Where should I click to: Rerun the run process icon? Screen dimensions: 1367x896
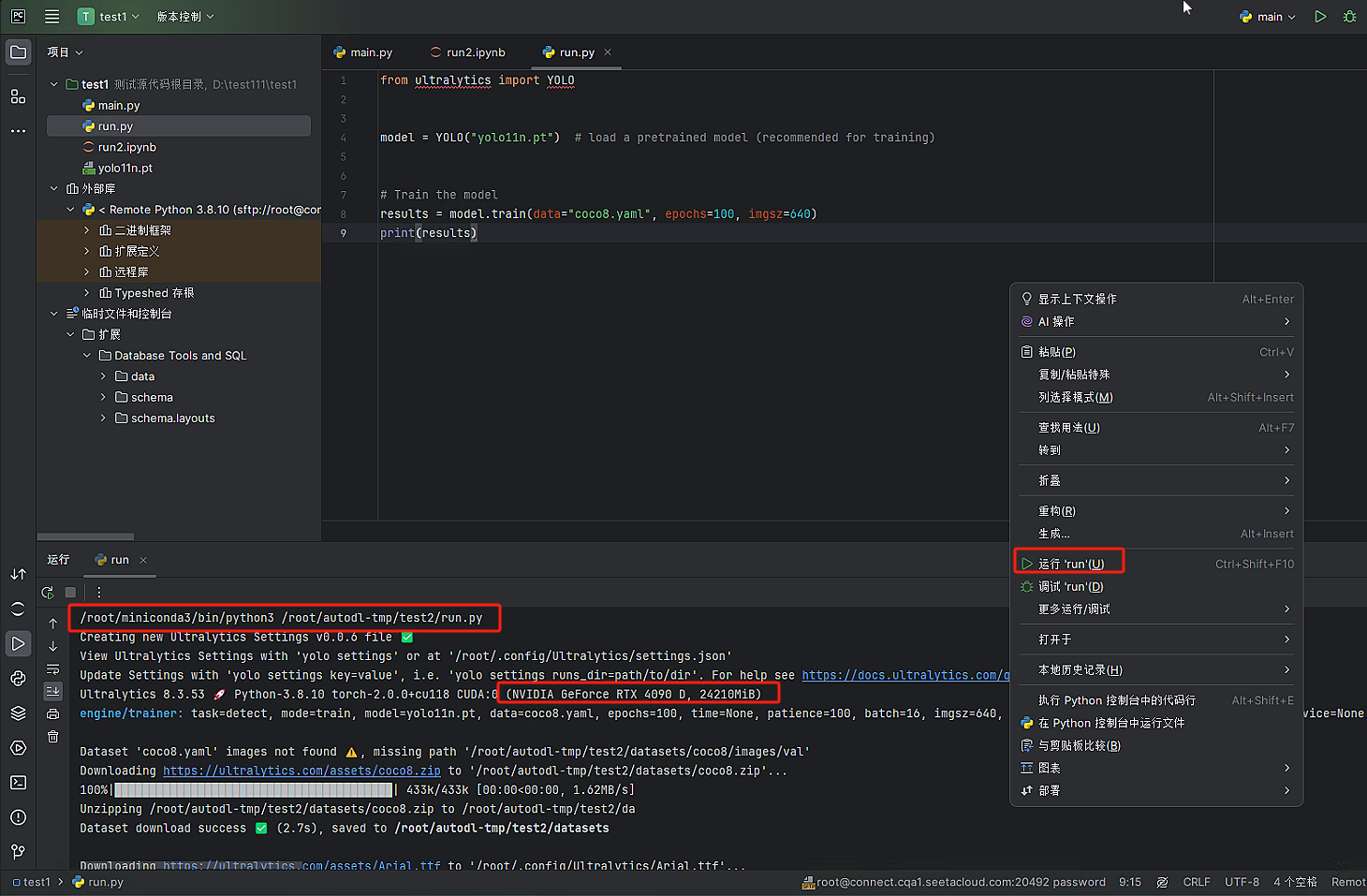coord(48,592)
